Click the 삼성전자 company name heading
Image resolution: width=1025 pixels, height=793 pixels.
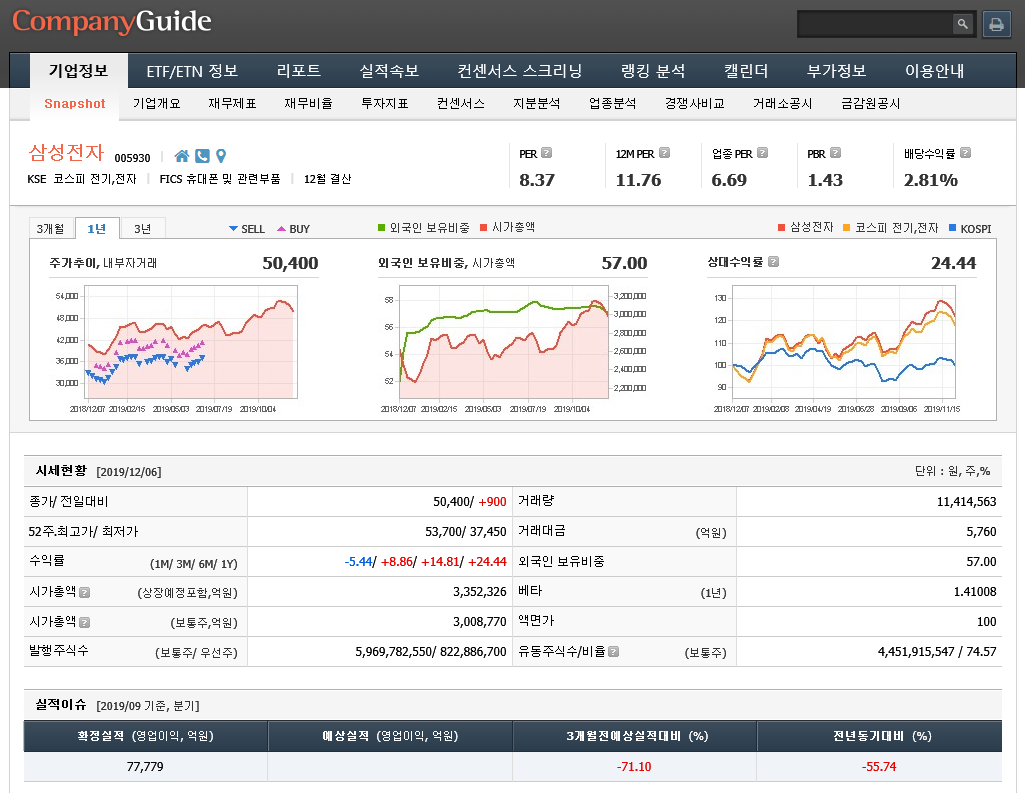66,152
